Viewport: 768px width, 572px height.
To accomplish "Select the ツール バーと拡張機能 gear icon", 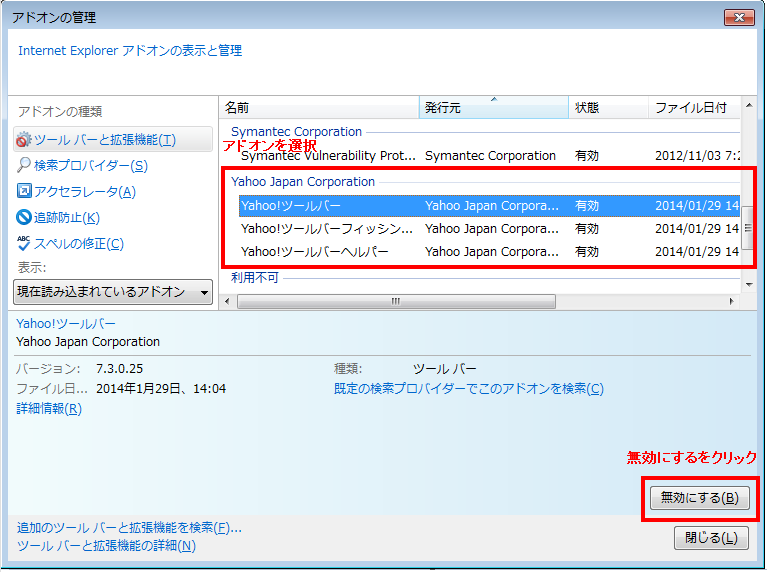I will pos(23,140).
